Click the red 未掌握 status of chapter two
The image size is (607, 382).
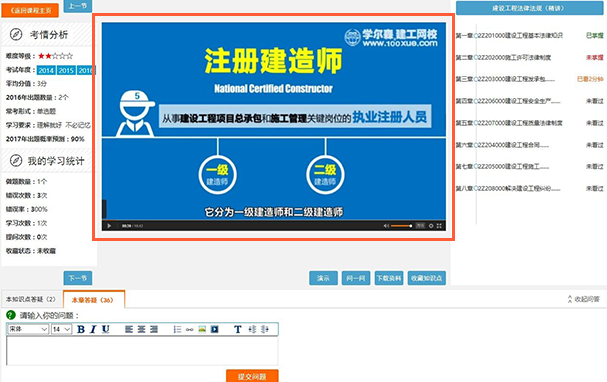595,57
